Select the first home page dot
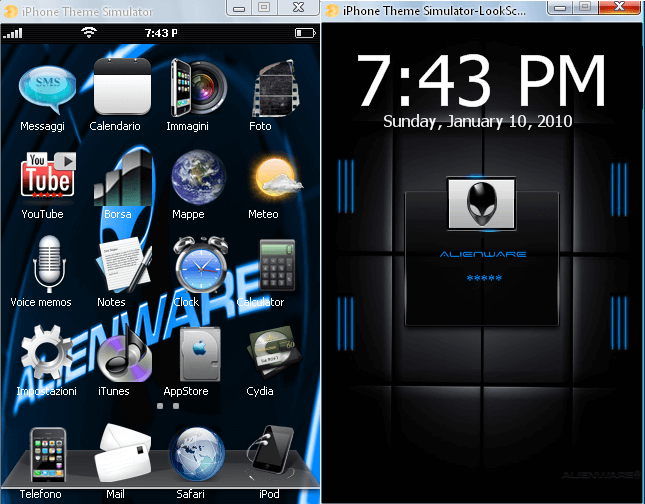The height and width of the screenshot is (504, 645). click(x=160, y=406)
